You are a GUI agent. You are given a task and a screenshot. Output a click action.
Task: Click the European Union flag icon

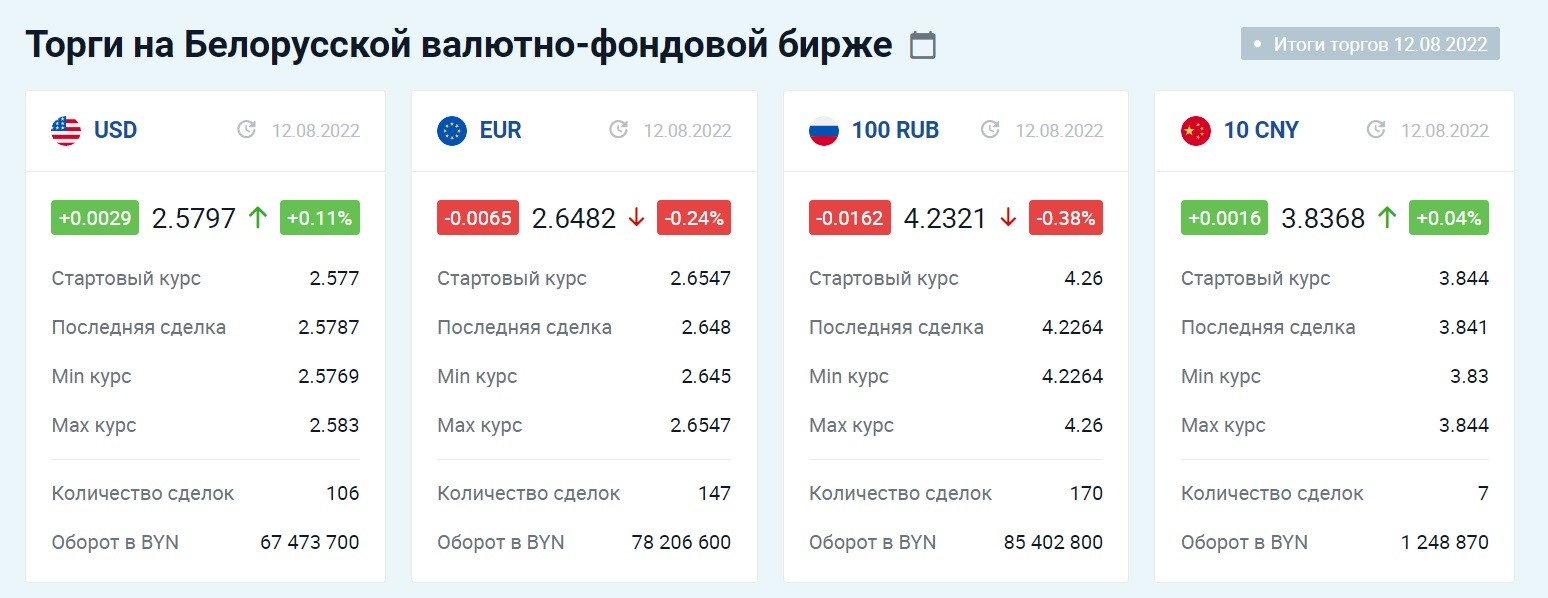pos(452,131)
